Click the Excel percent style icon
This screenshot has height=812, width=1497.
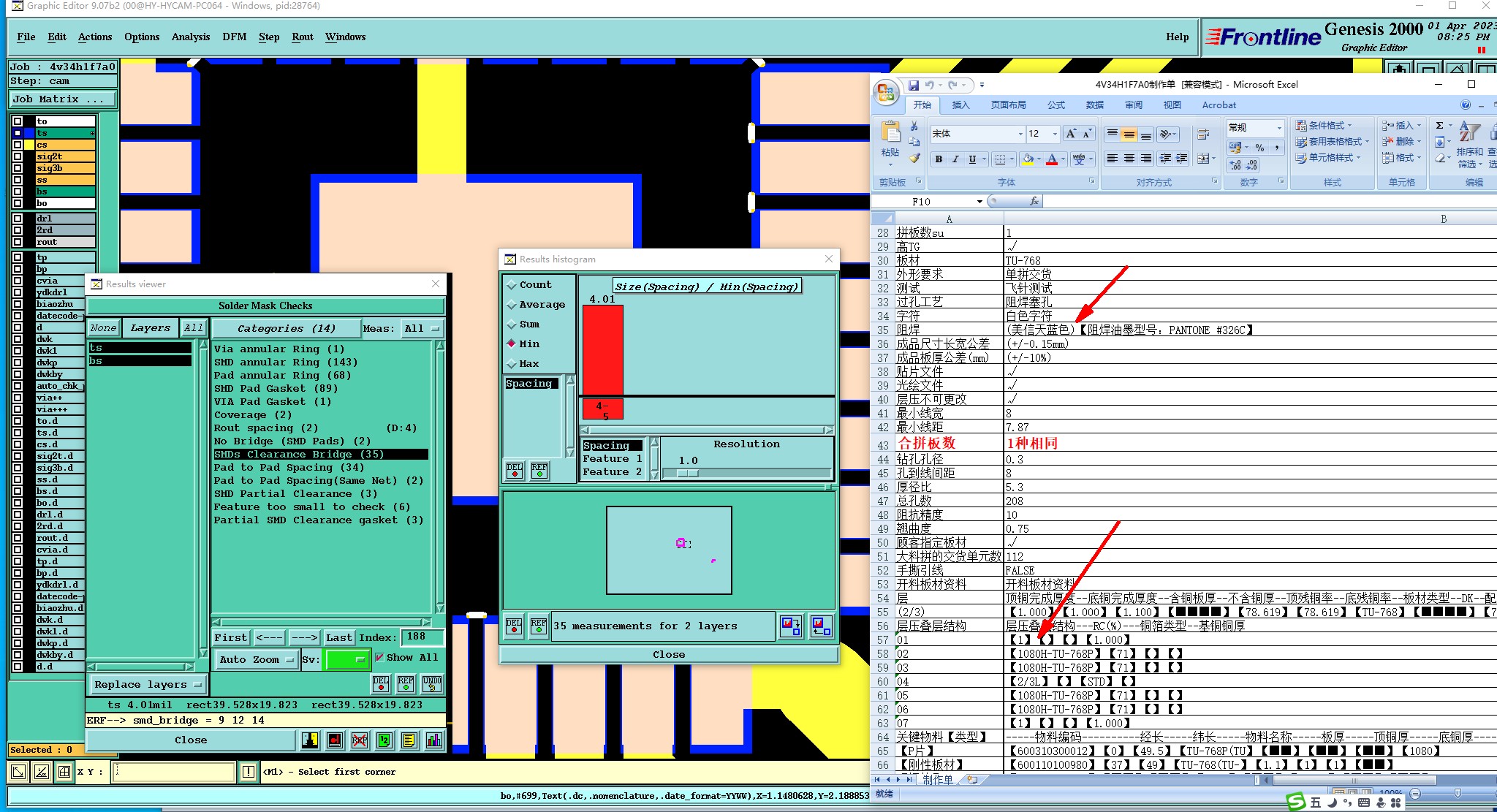coord(1259,147)
